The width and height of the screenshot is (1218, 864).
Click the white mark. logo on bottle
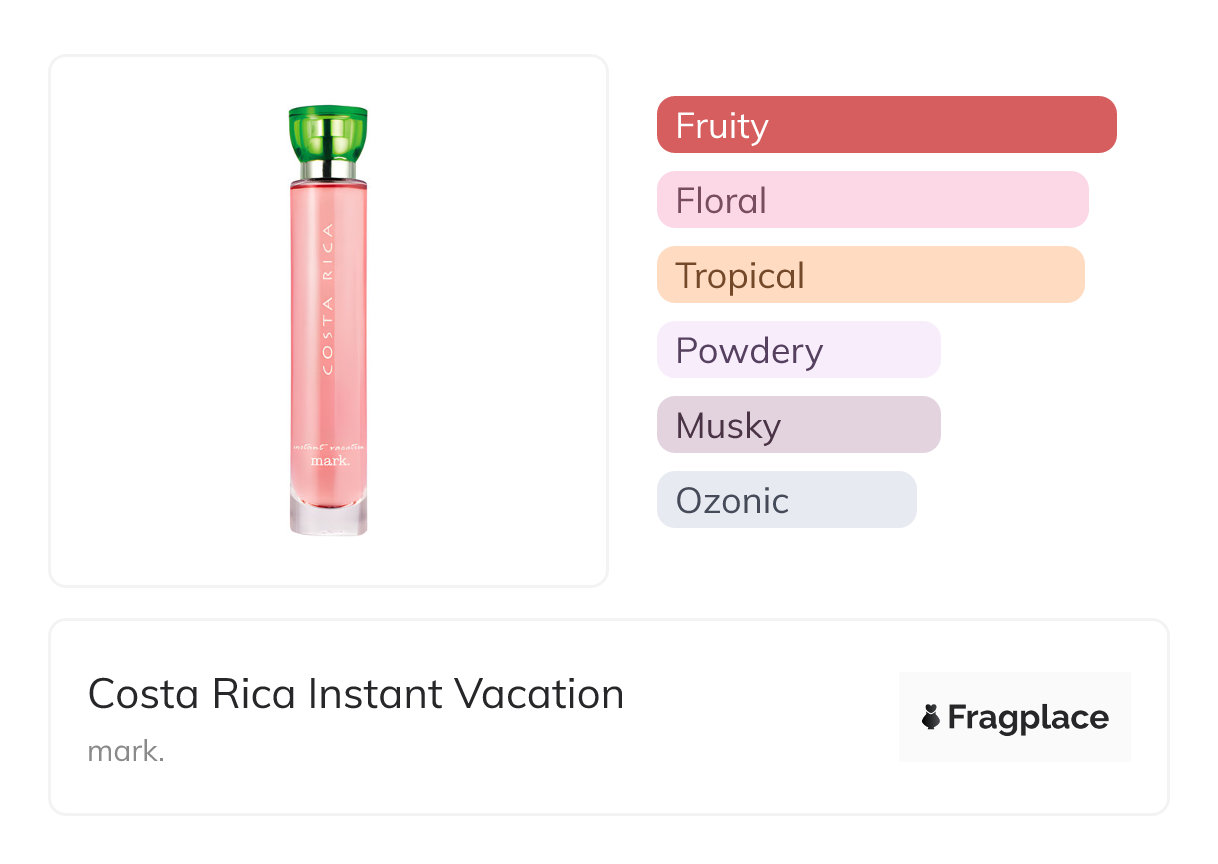pos(329,461)
